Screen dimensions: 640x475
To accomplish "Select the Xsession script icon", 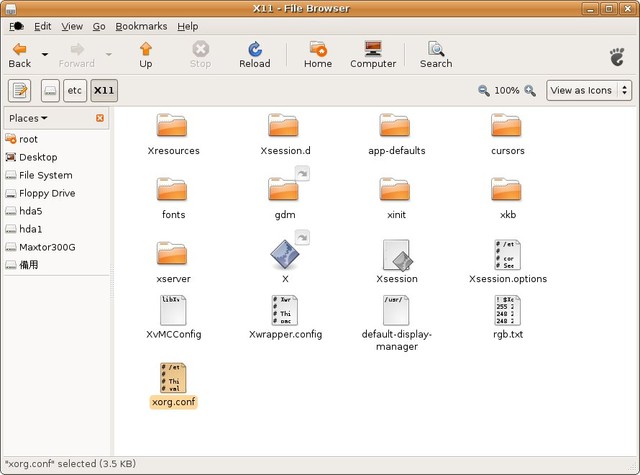I will [x=397, y=255].
